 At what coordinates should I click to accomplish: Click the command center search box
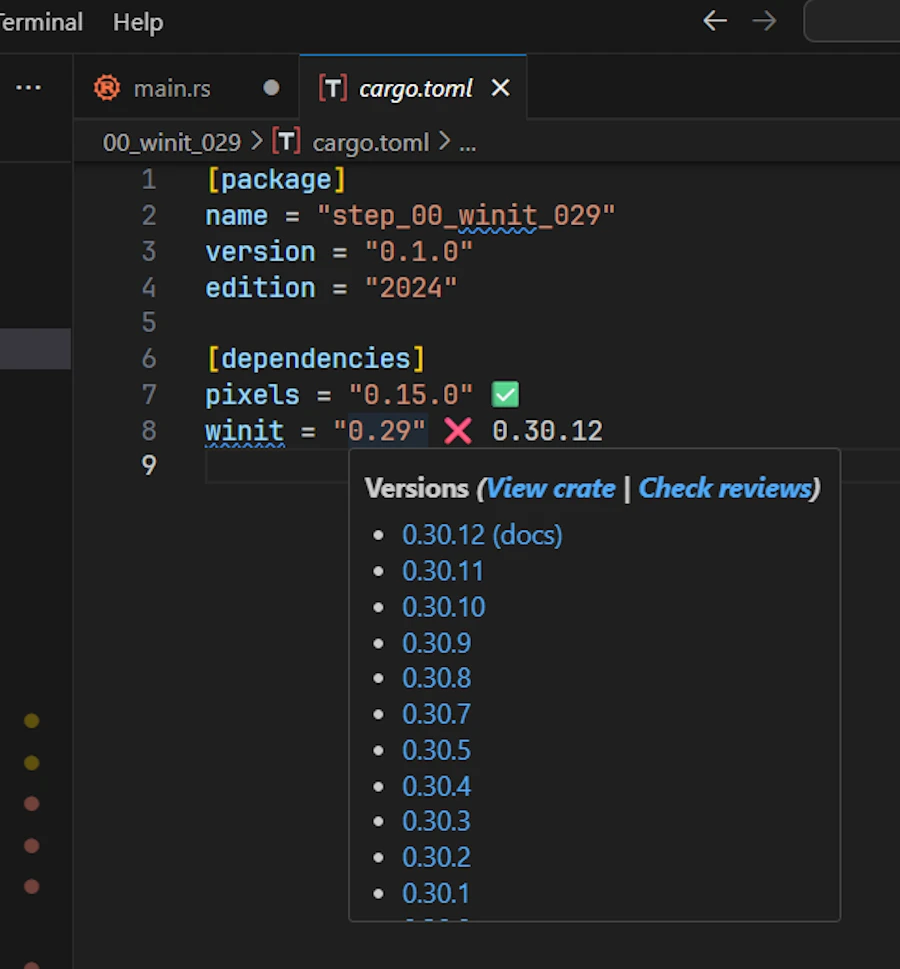point(852,21)
